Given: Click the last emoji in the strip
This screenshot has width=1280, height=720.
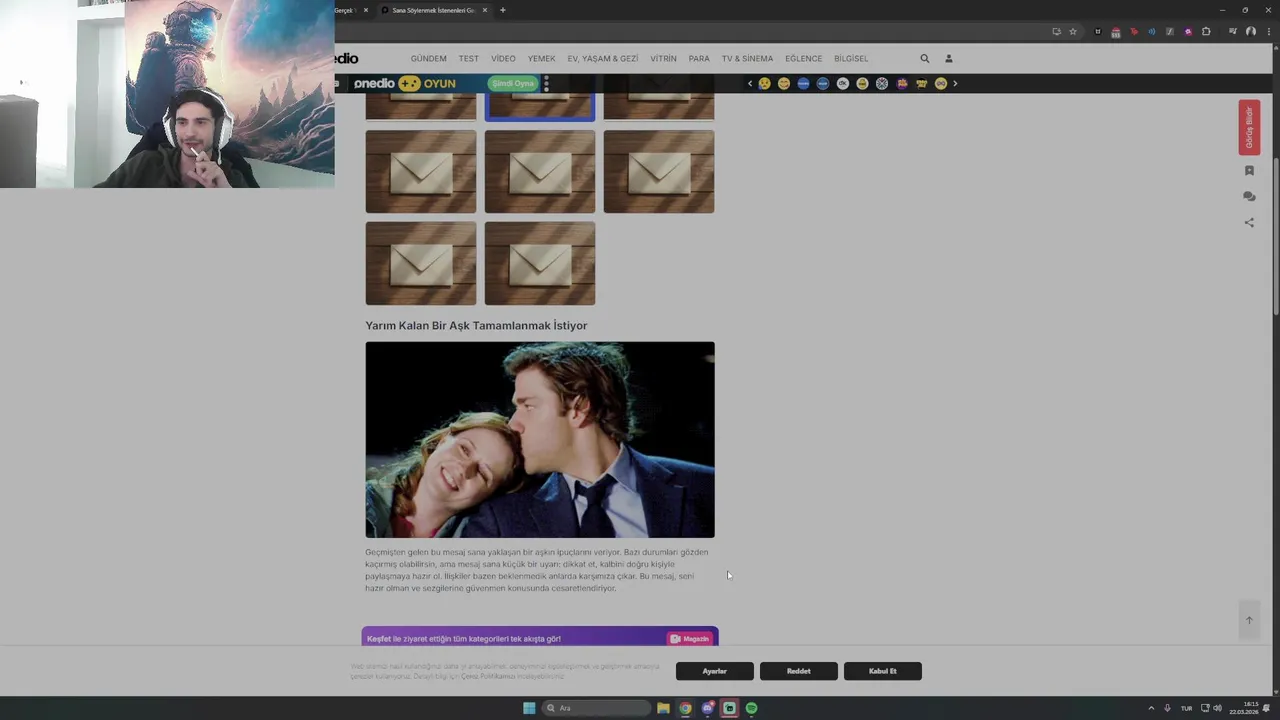Looking at the screenshot, I should coord(941,84).
